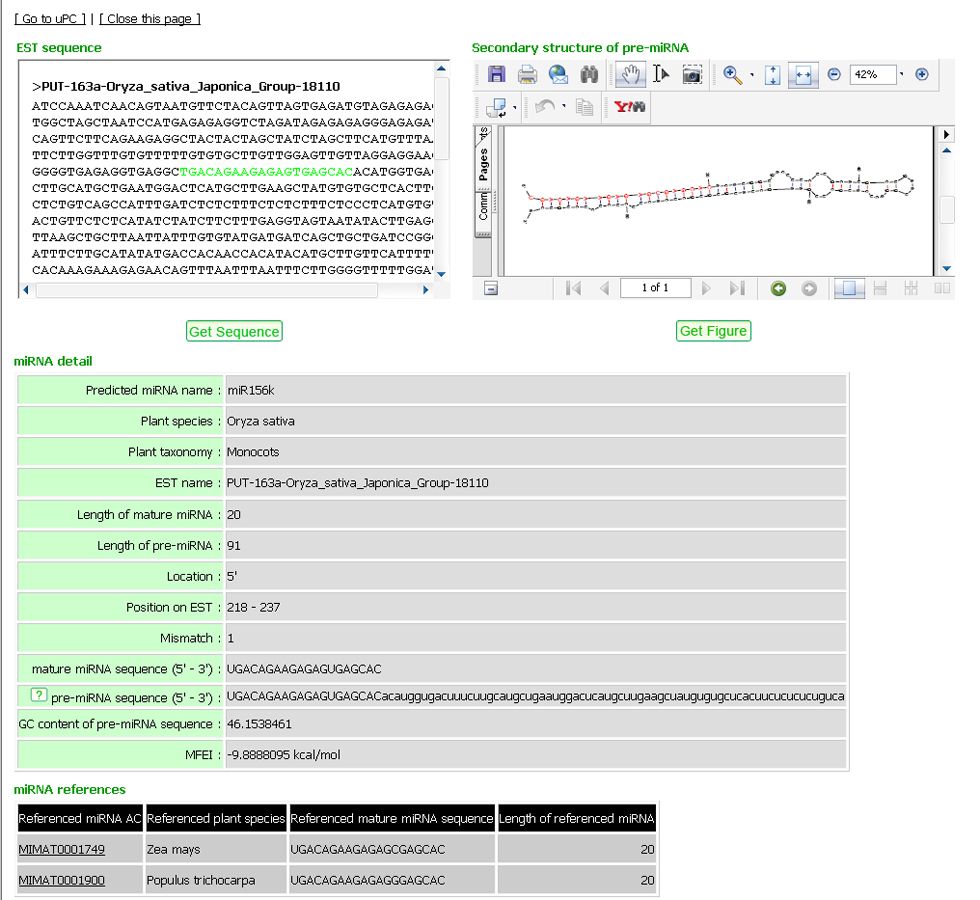
Task: Go back to previous view, green arrow
Action: [778, 288]
